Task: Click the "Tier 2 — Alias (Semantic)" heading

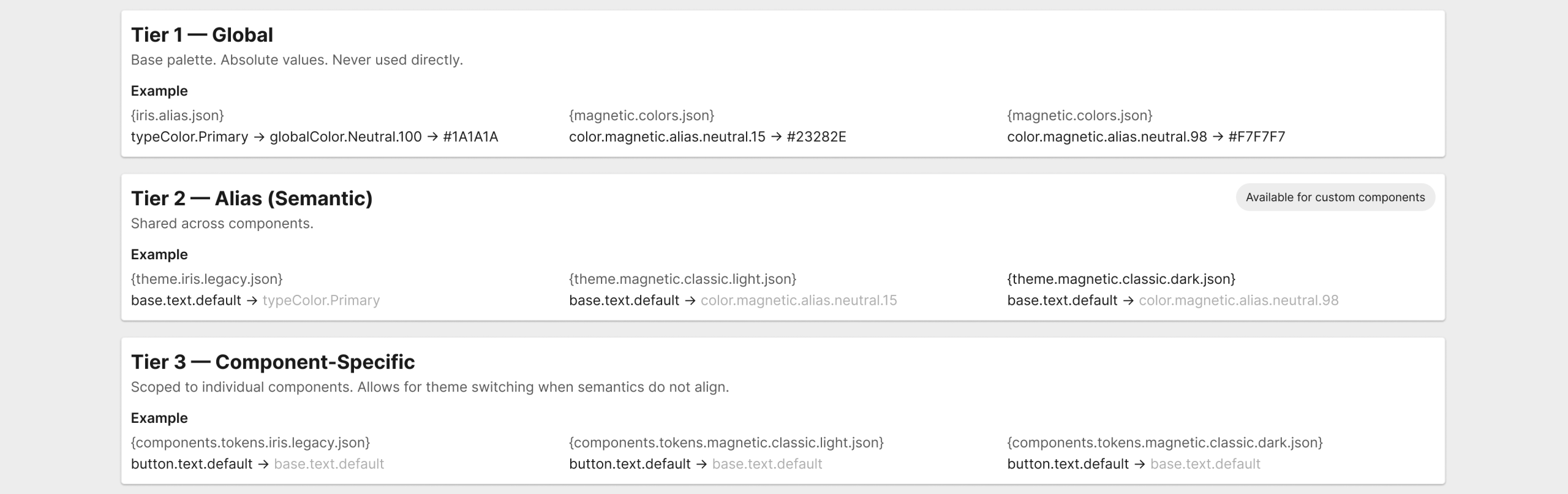Action: pos(252,199)
